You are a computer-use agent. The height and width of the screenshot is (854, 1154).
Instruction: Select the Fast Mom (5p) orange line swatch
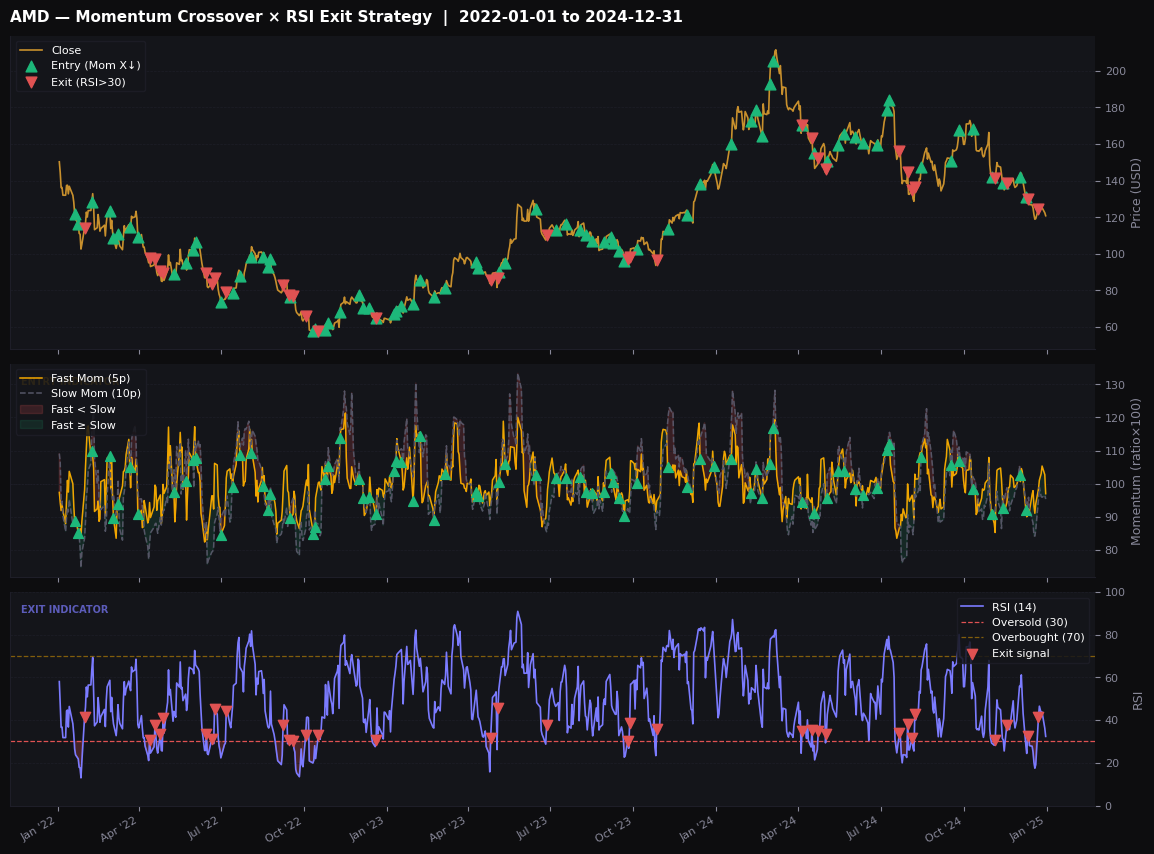pos(31,378)
